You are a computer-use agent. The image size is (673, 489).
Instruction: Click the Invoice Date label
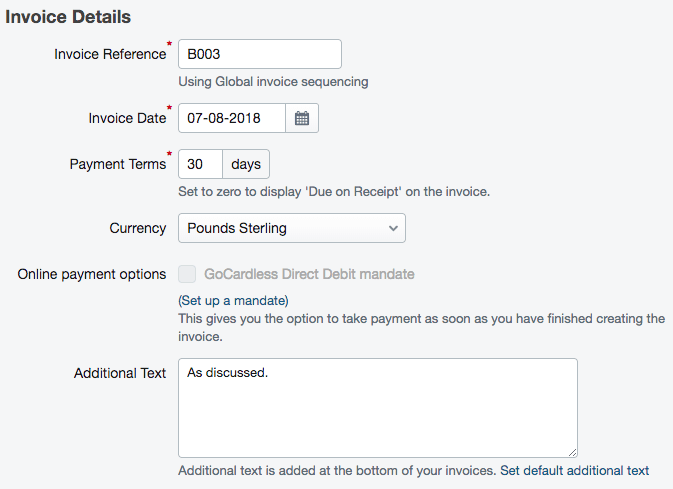click(x=127, y=118)
